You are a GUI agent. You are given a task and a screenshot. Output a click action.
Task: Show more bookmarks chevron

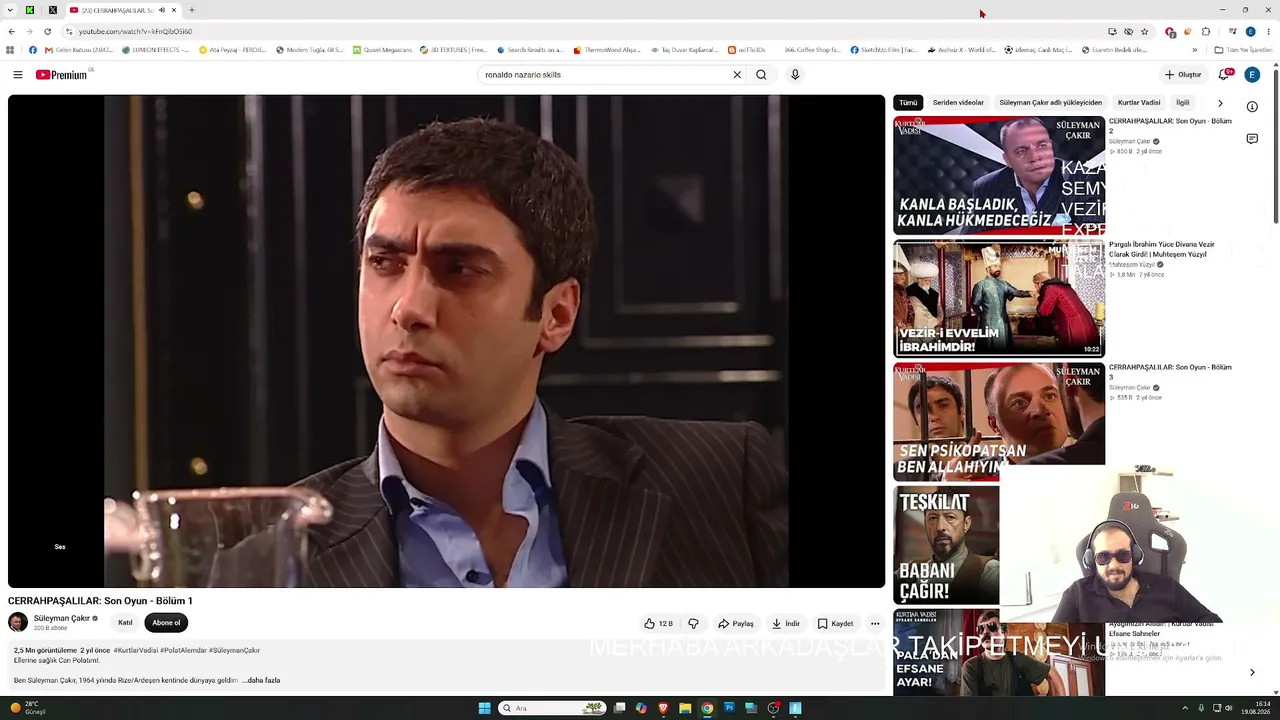click(x=1194, y=50)
